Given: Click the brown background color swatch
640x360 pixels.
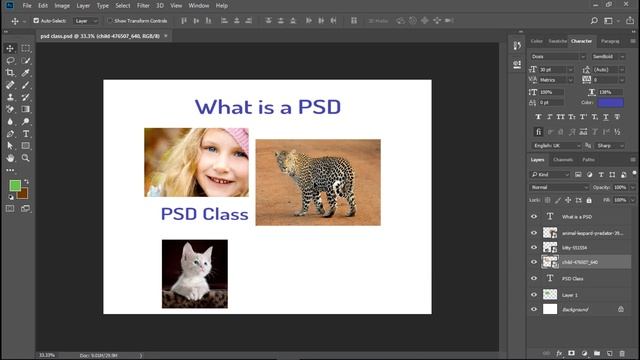Looking at the screenshot, I should coord(24,195).
